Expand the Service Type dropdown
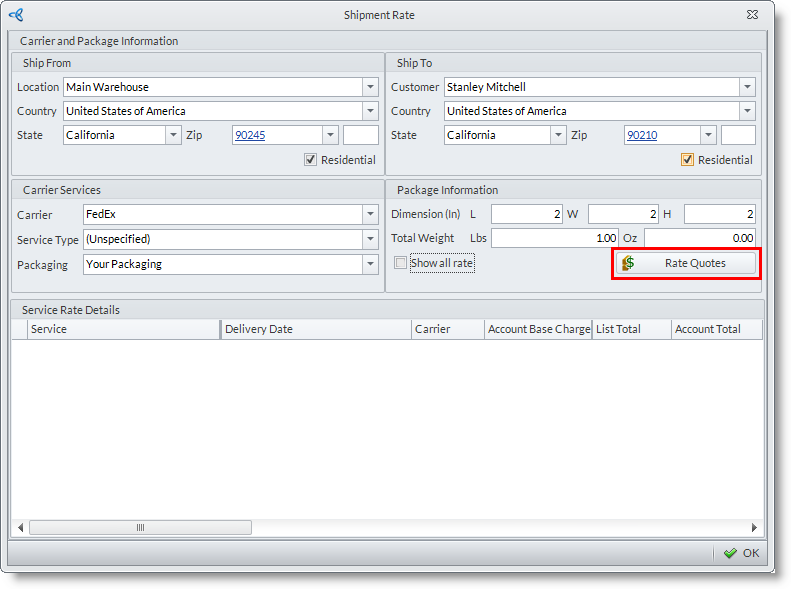This screenshot has height=589, width=791. coord(370,239)
